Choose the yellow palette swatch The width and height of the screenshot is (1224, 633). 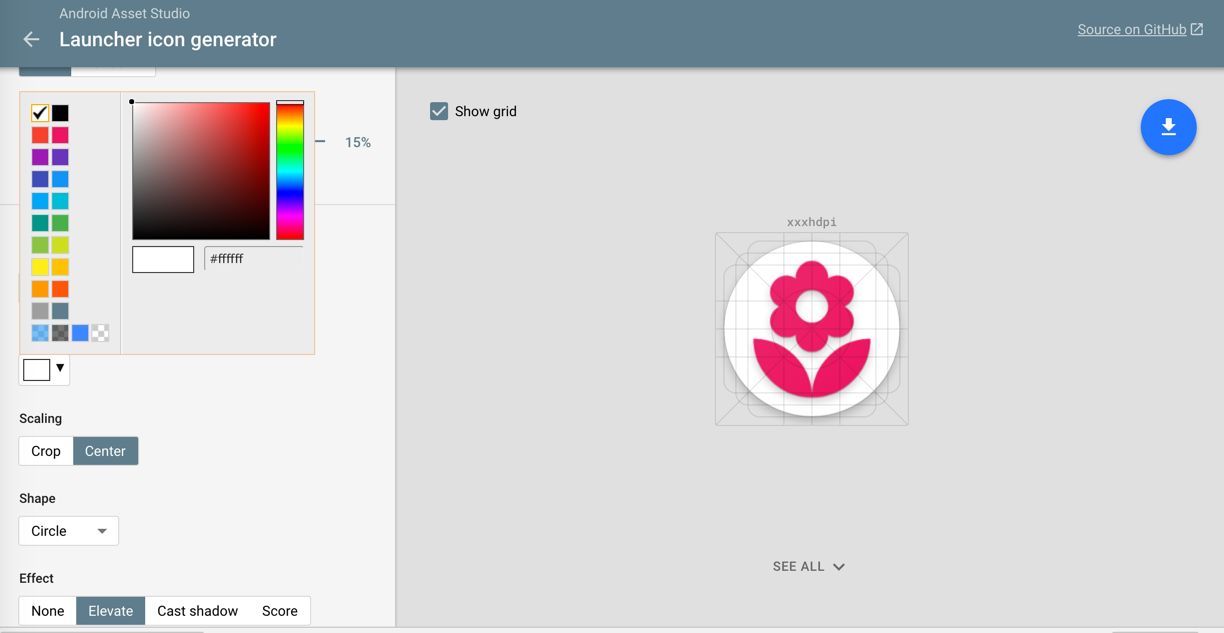coord(40,267)
